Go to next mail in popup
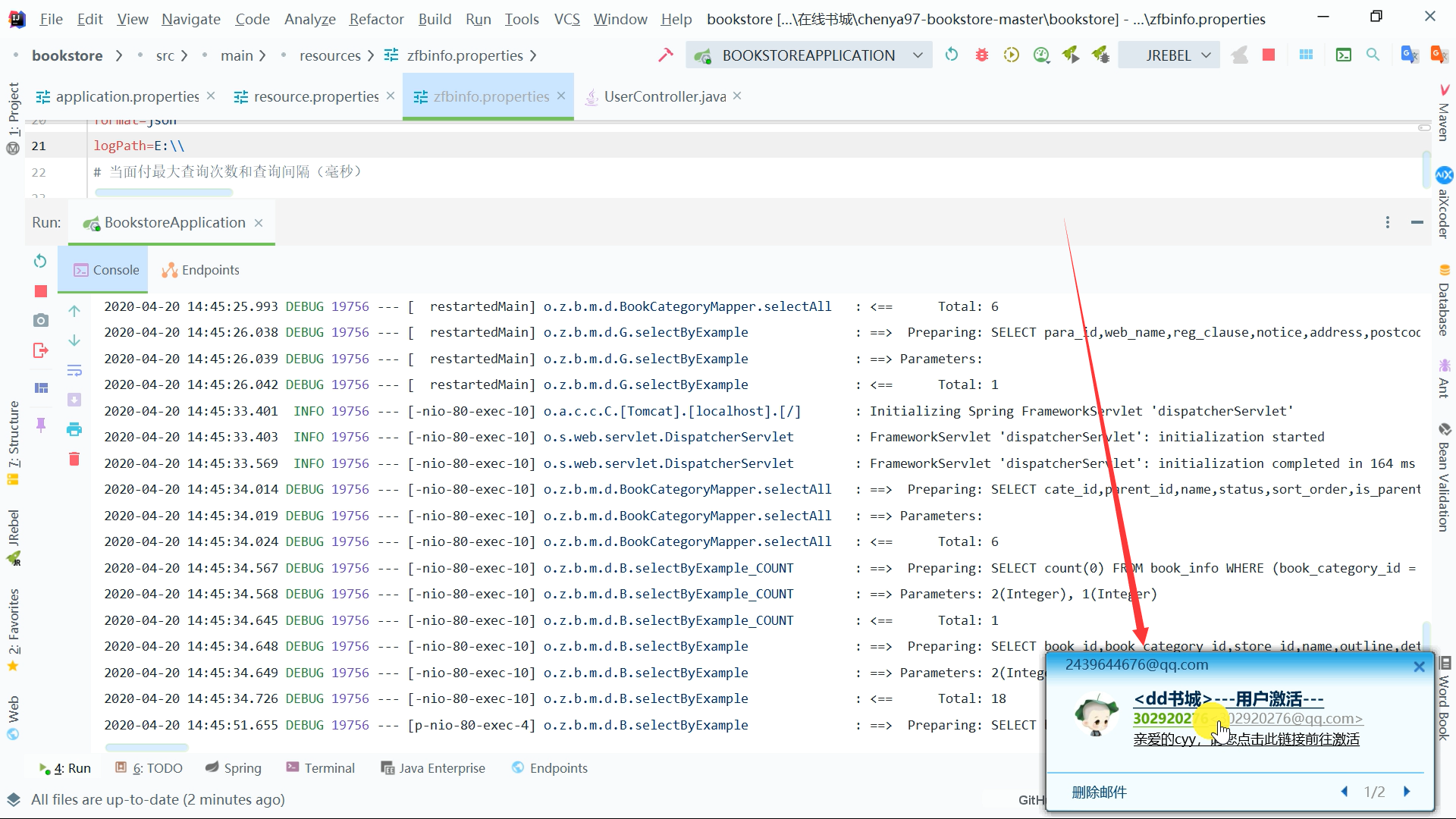This screenshot has width=1456, height=819. pos(1407,792)
